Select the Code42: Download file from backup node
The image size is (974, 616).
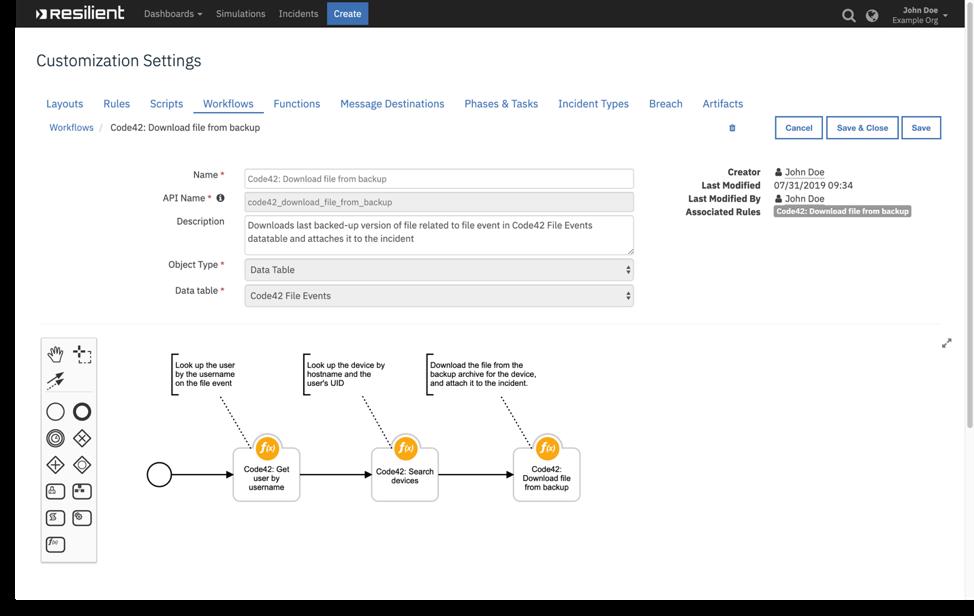point(547,475)
